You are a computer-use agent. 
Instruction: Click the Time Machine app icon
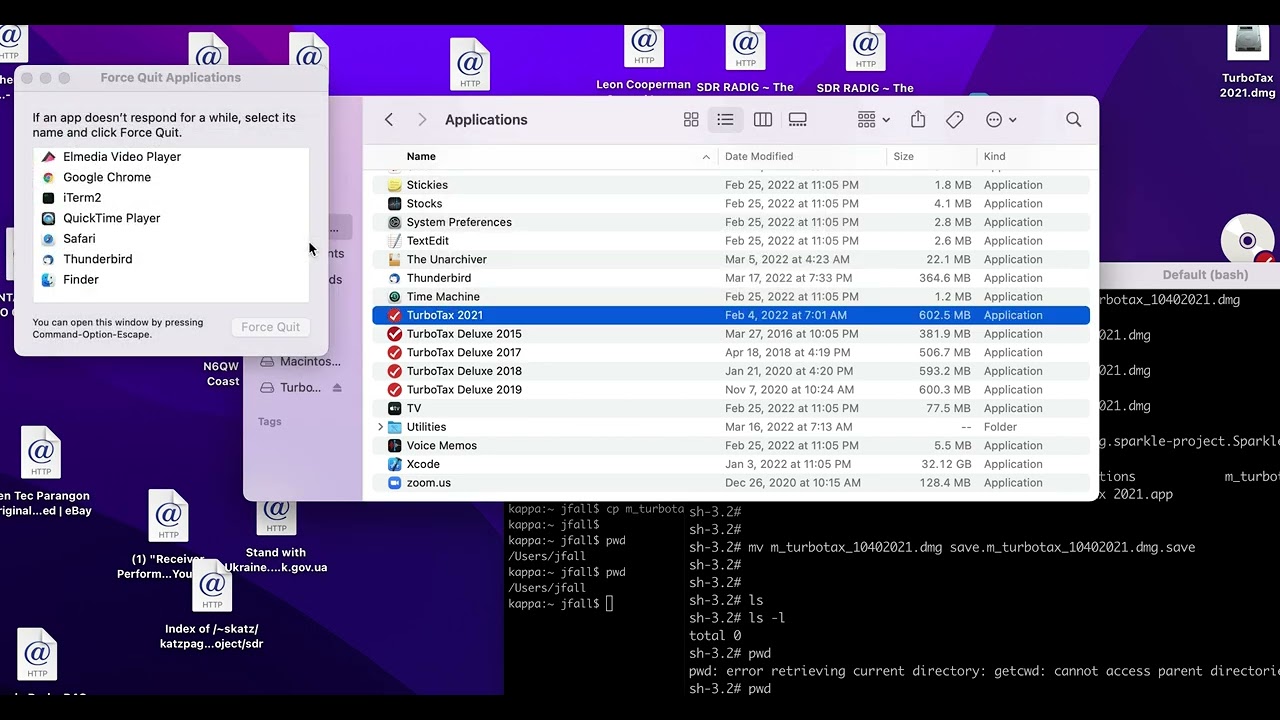(395, 297)
